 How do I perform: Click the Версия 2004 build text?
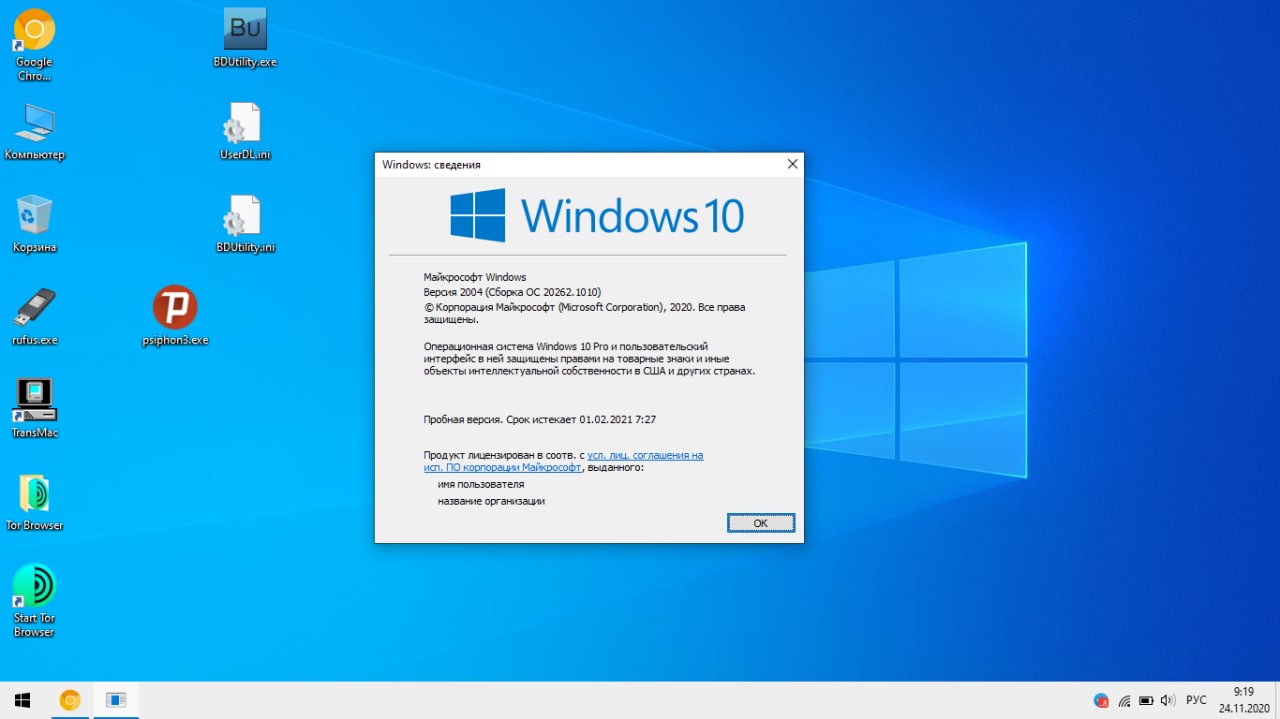point(512,292)
